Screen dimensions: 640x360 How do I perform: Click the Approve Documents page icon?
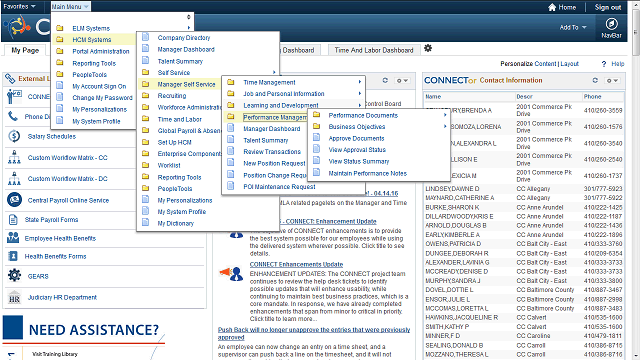pos(317,138)
